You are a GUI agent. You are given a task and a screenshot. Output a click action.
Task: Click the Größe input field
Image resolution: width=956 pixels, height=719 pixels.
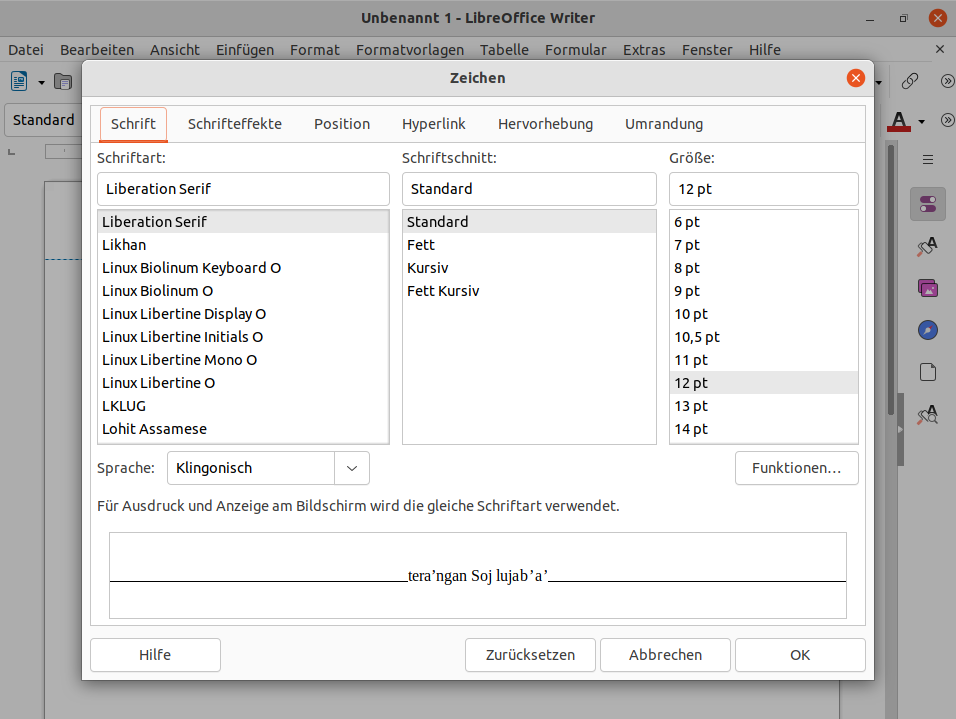pos(763,189)
